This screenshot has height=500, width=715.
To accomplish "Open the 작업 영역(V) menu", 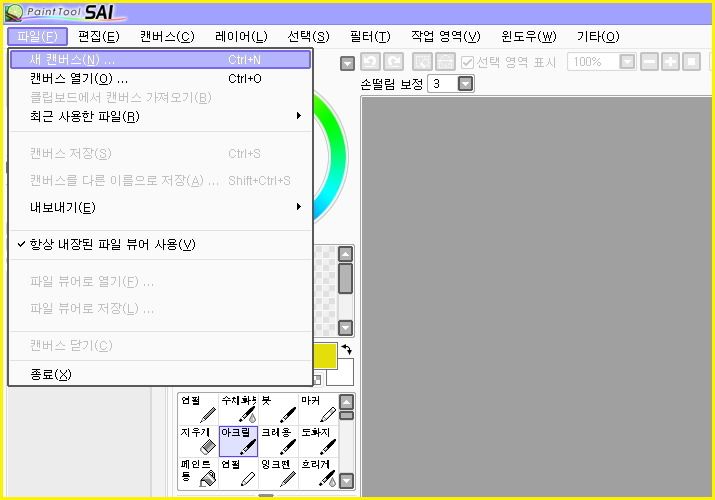I will pos(446,36).
